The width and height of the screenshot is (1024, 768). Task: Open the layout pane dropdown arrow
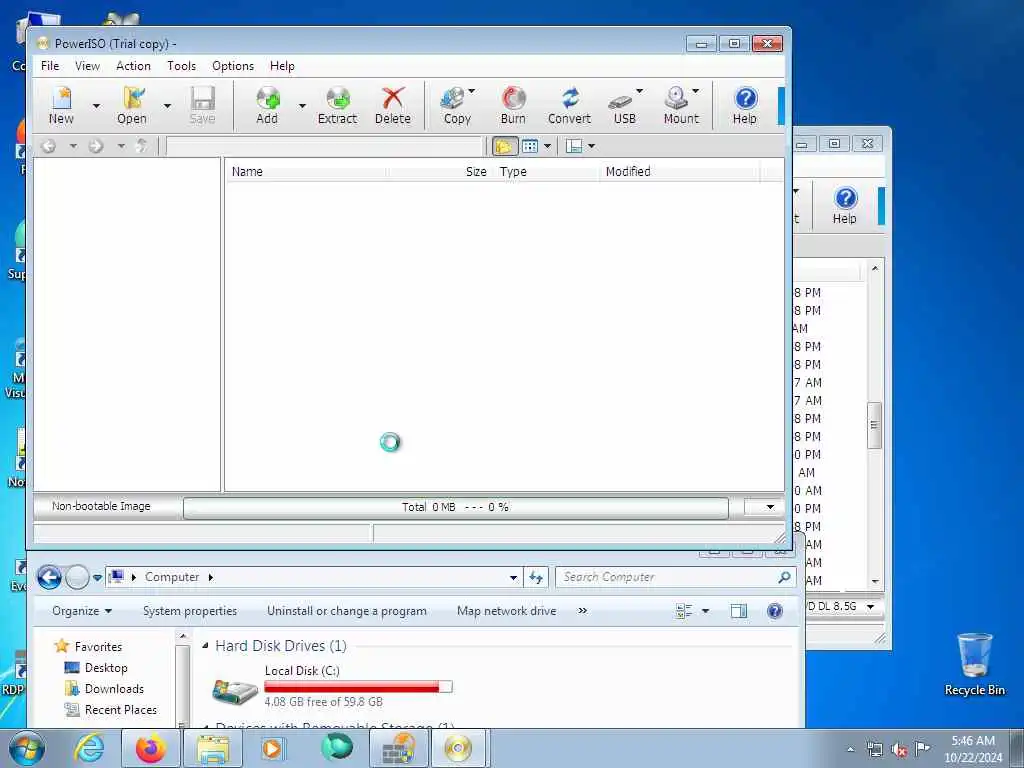592,146
